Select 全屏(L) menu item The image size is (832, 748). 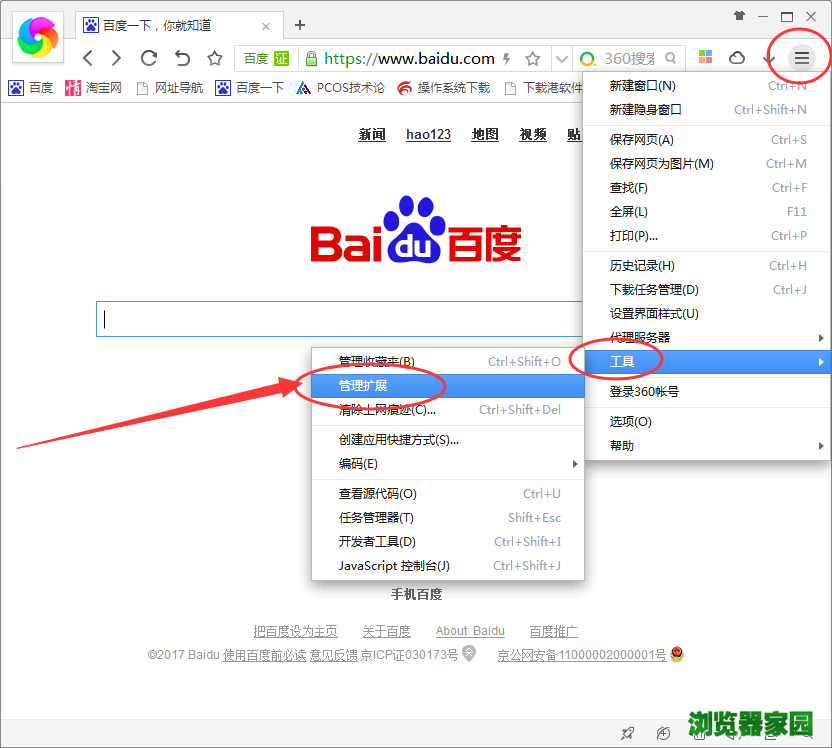(x=707, y=212)
